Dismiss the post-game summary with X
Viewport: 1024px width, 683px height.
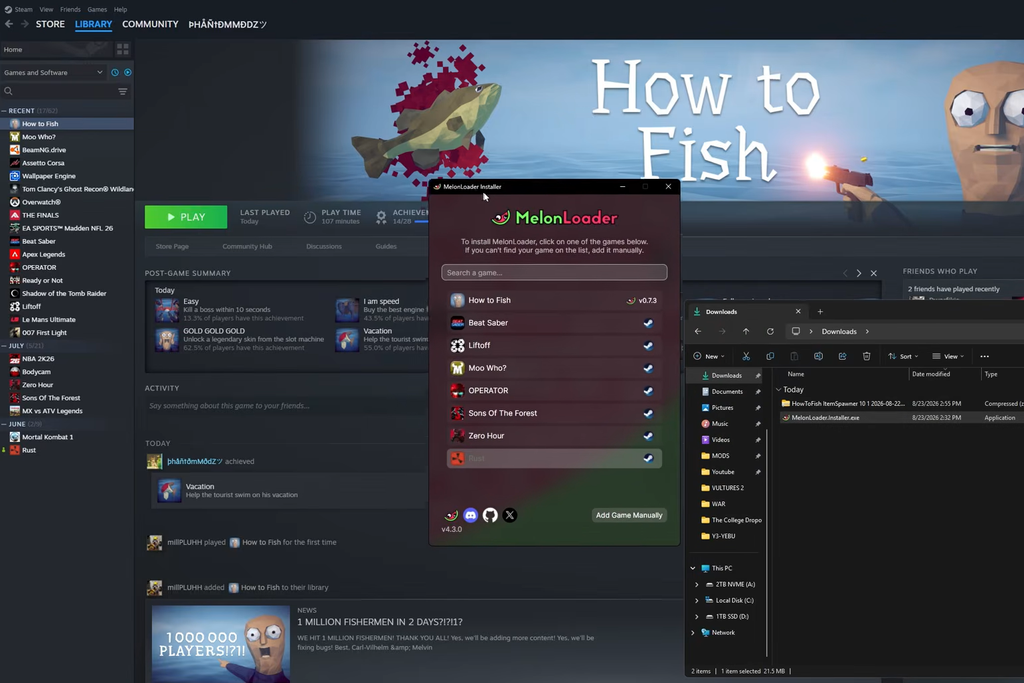click(x=874, y=273)
